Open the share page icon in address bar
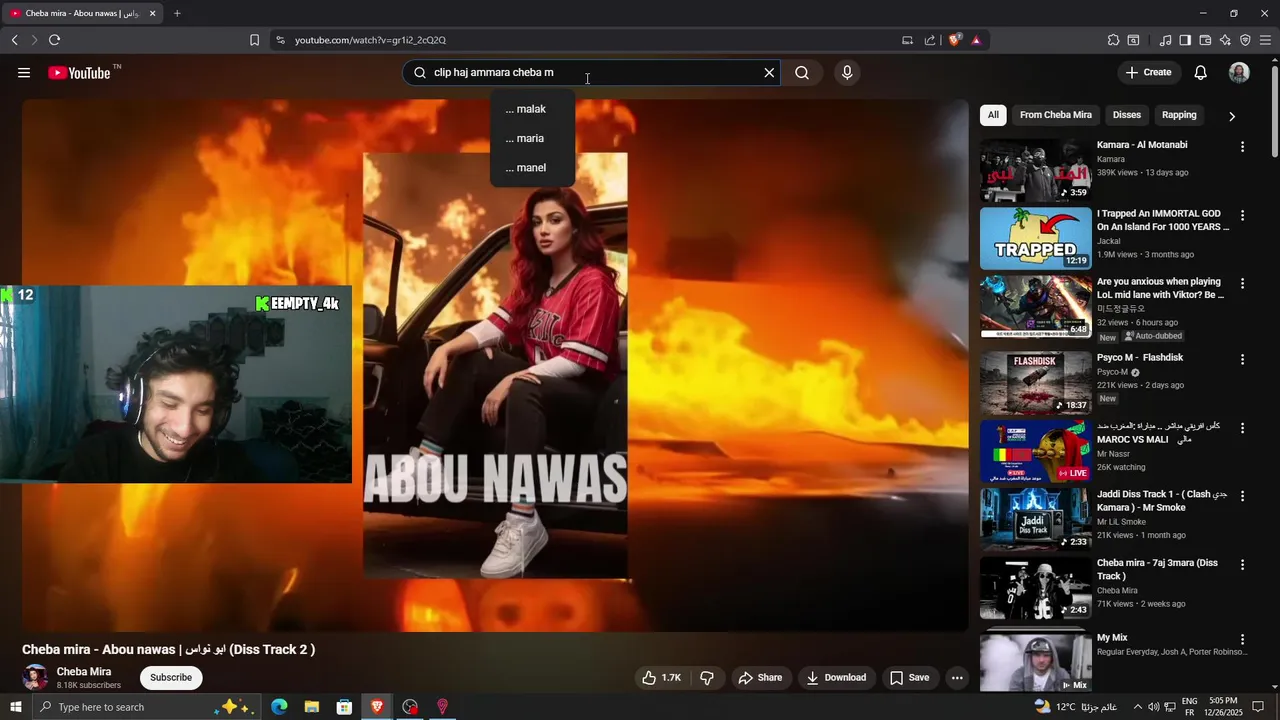 [x=930, y=40]
